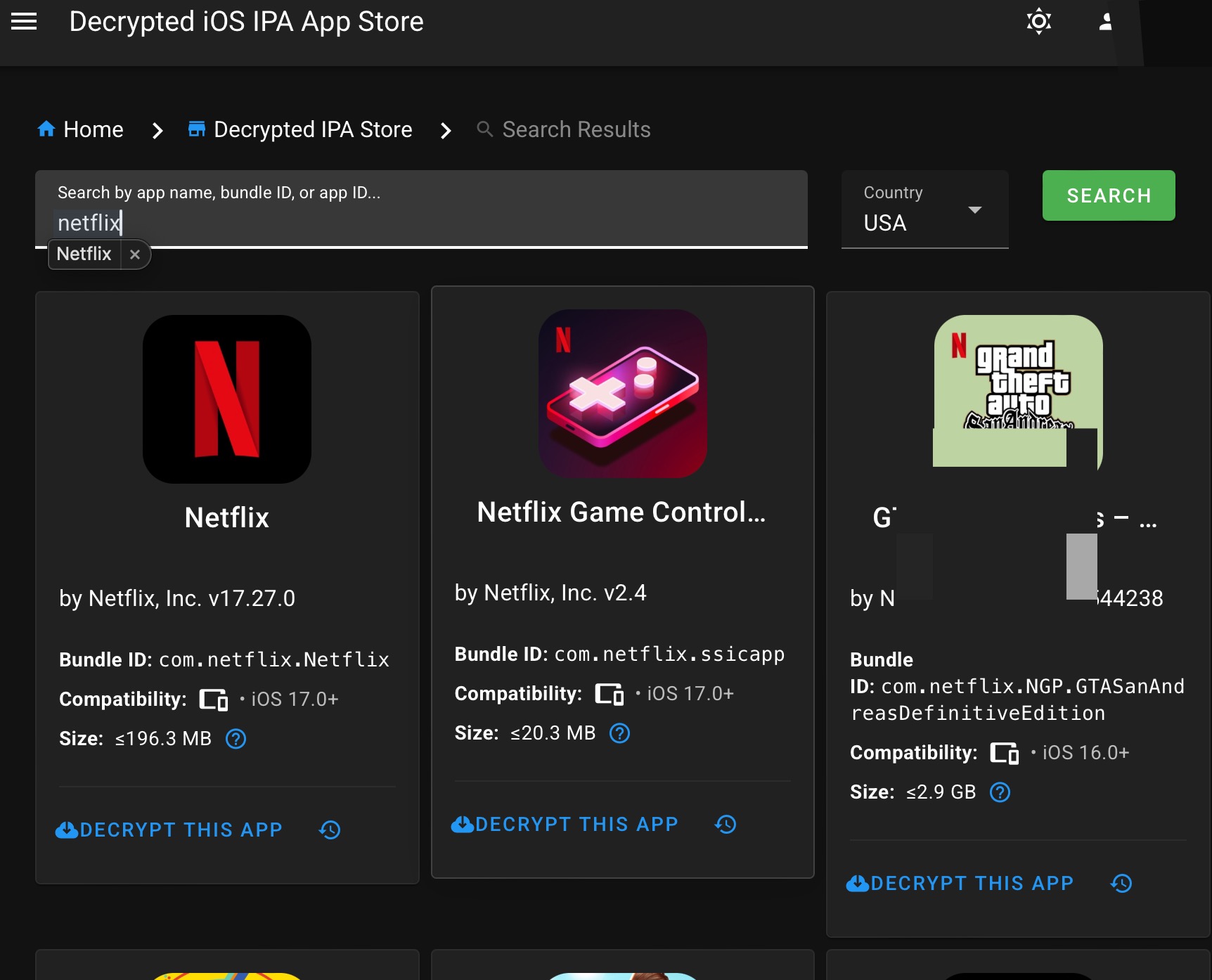Decrypt the GTA San Andreas app
This screenshot has width=1212, height=980.
tap(960, 884)
